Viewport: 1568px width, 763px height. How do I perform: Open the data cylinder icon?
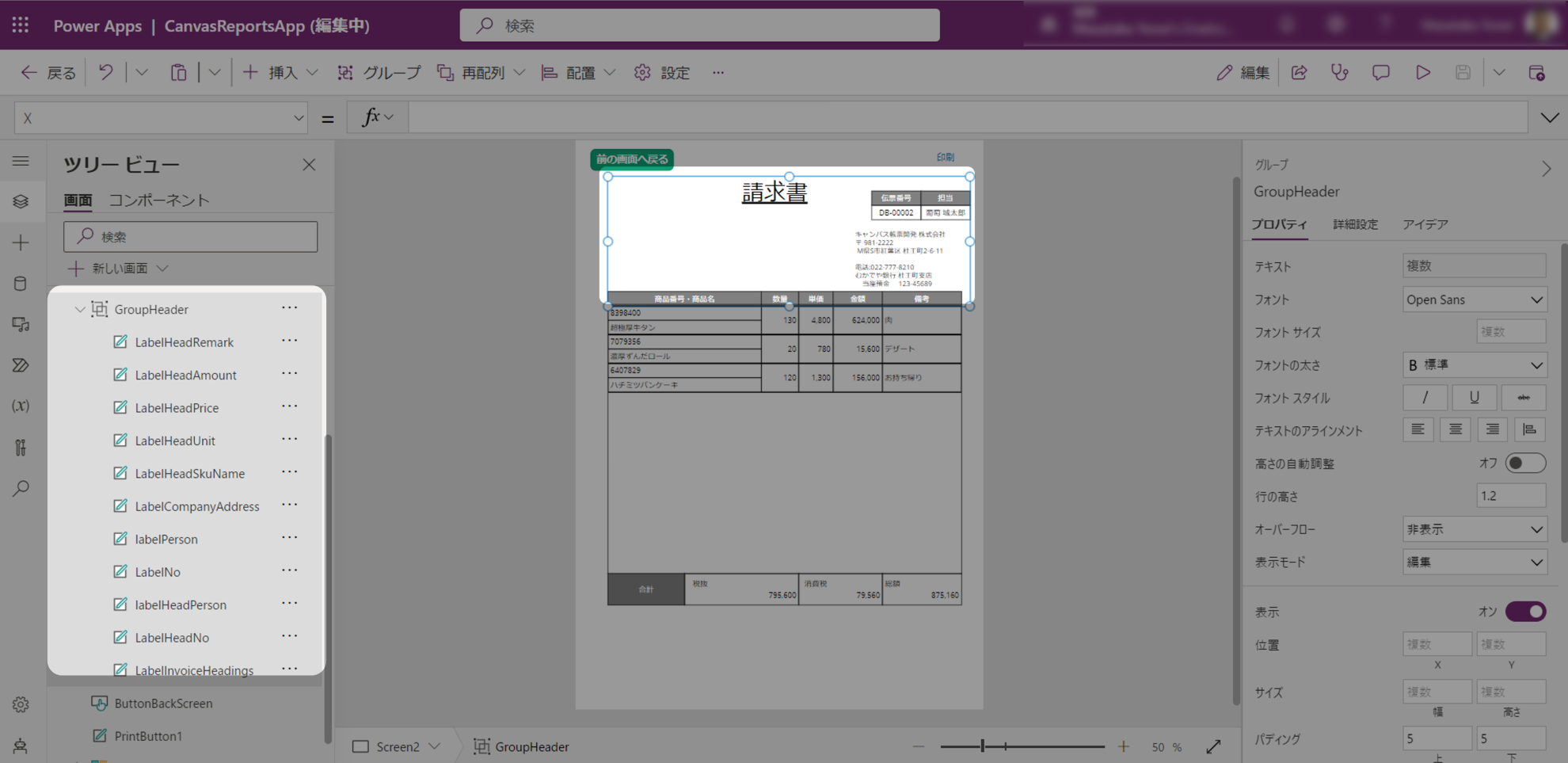point(21,283)
